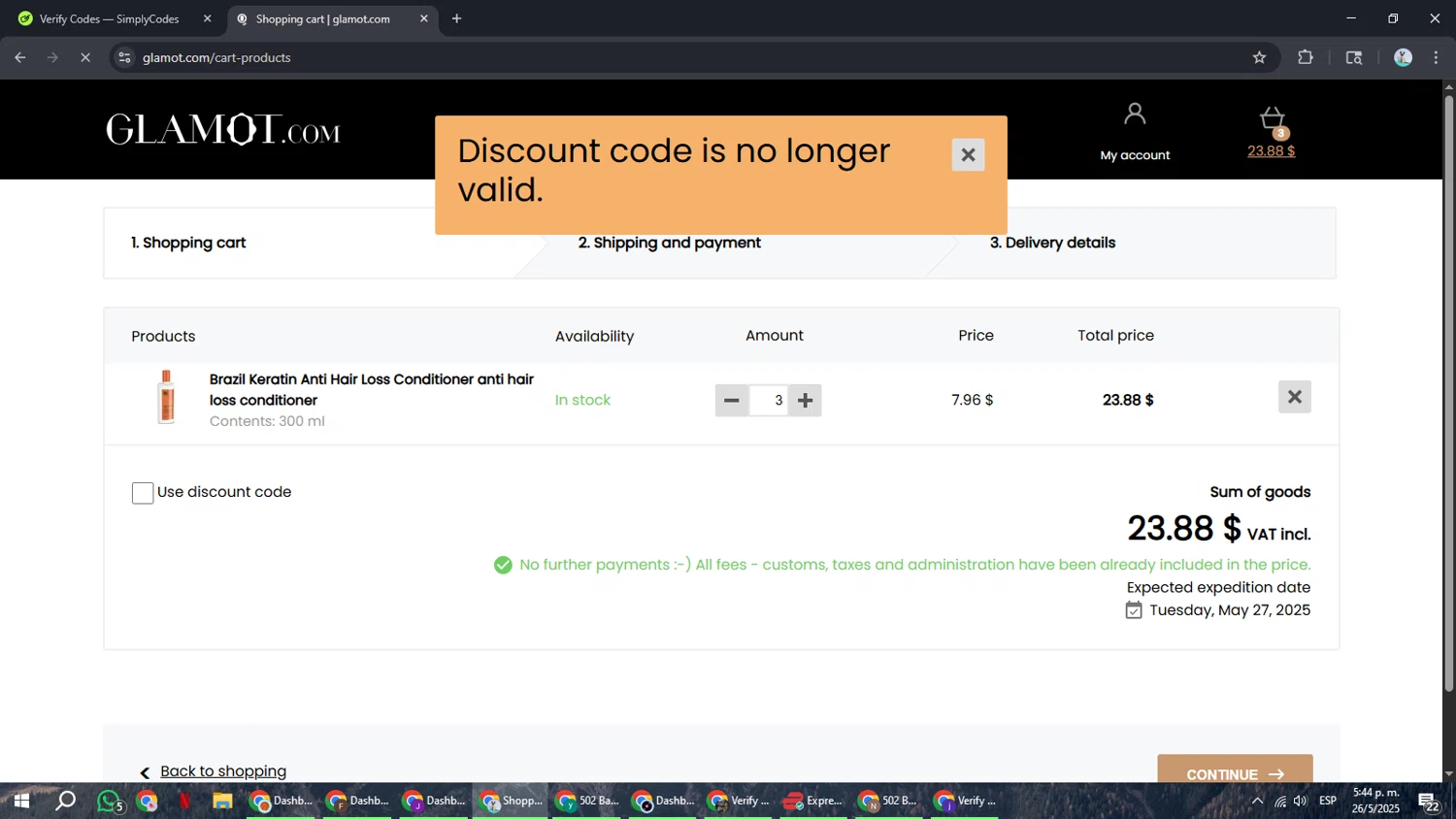Click Back to shopping link
1456x819 pixels.
222,771
